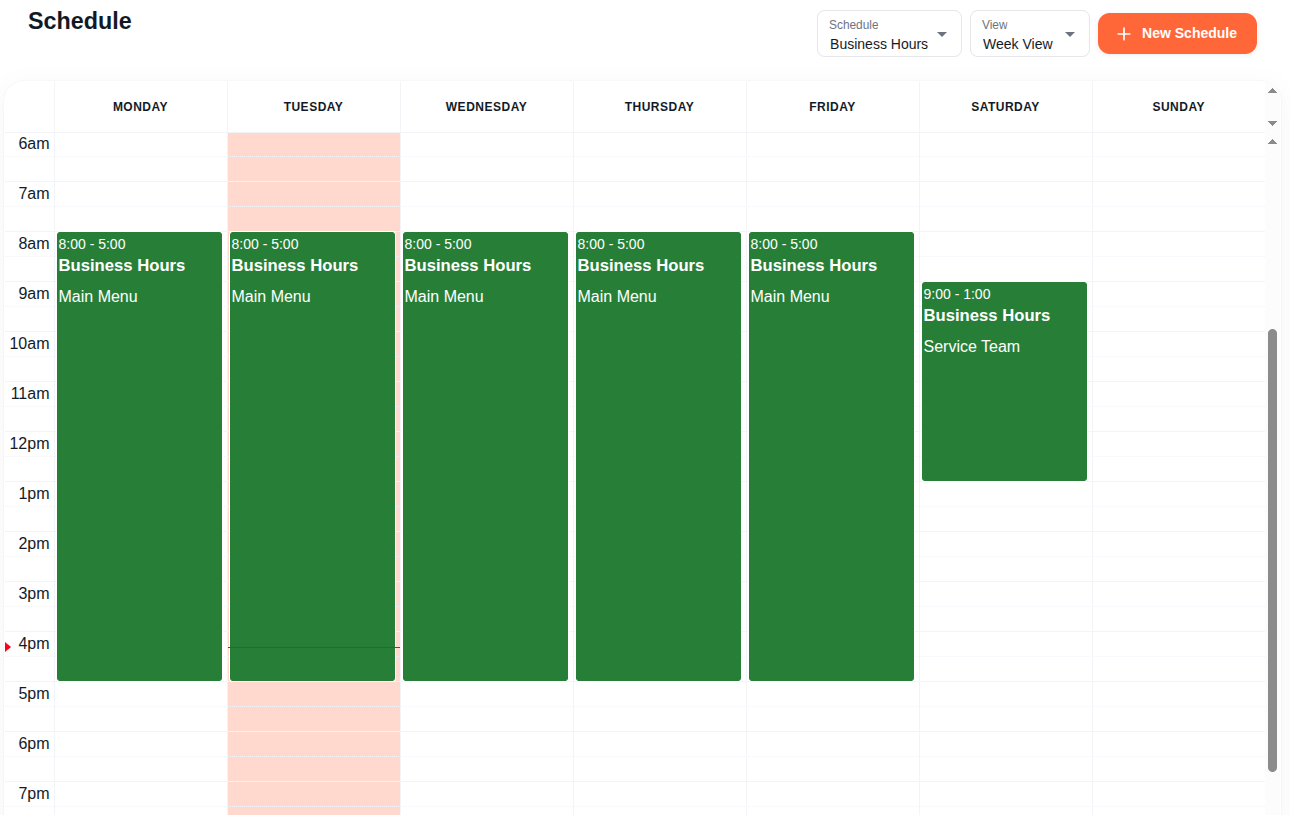Viewport: 1290px width, 815px height.
Task: Click the 6am time label
Action: [x=34, y=144]
